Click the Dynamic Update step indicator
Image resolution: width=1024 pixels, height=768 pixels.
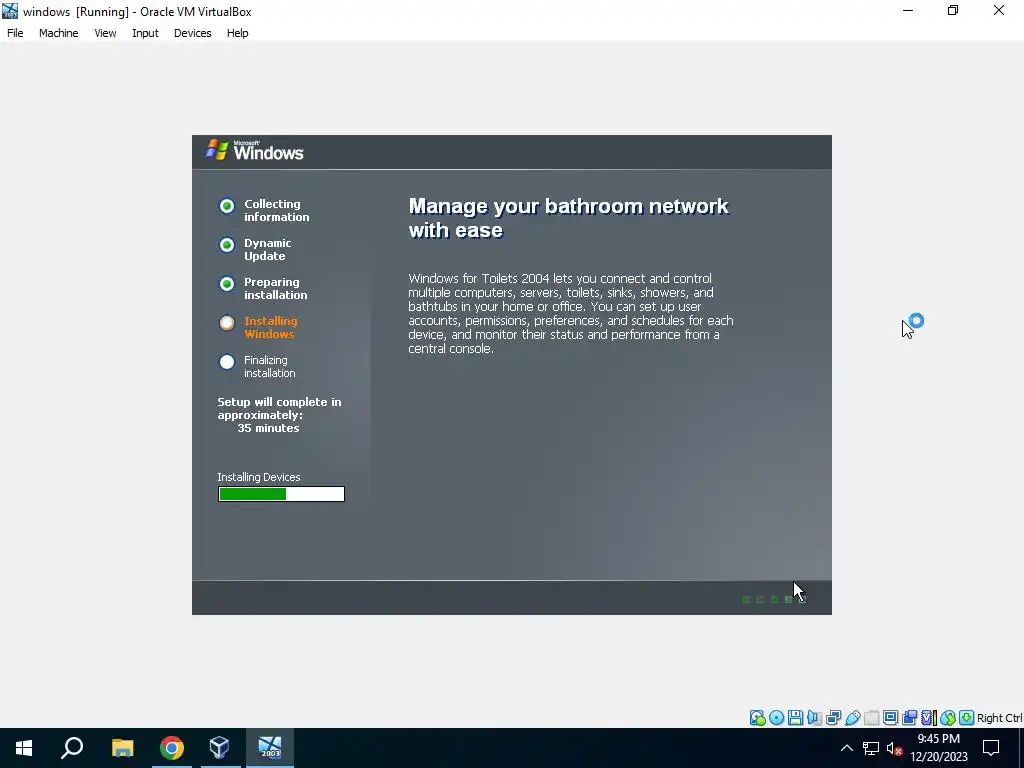pyautogui.click(x=227, y=245)
